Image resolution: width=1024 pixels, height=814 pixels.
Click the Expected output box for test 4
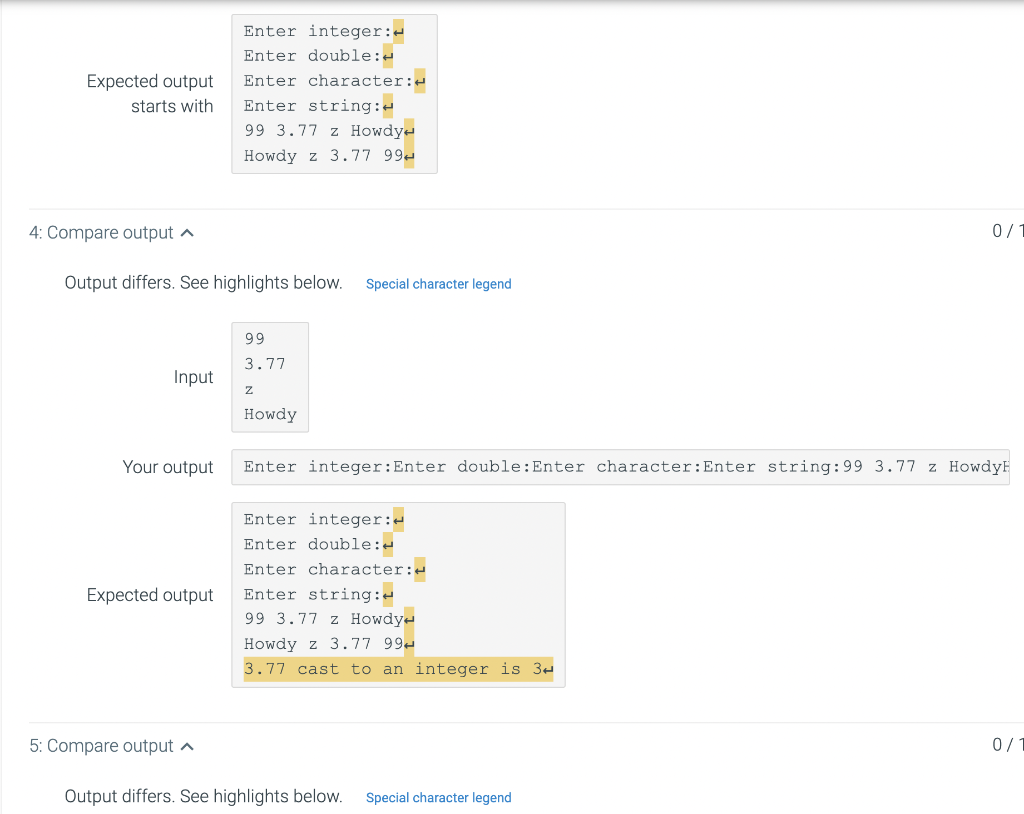point(398,594)
